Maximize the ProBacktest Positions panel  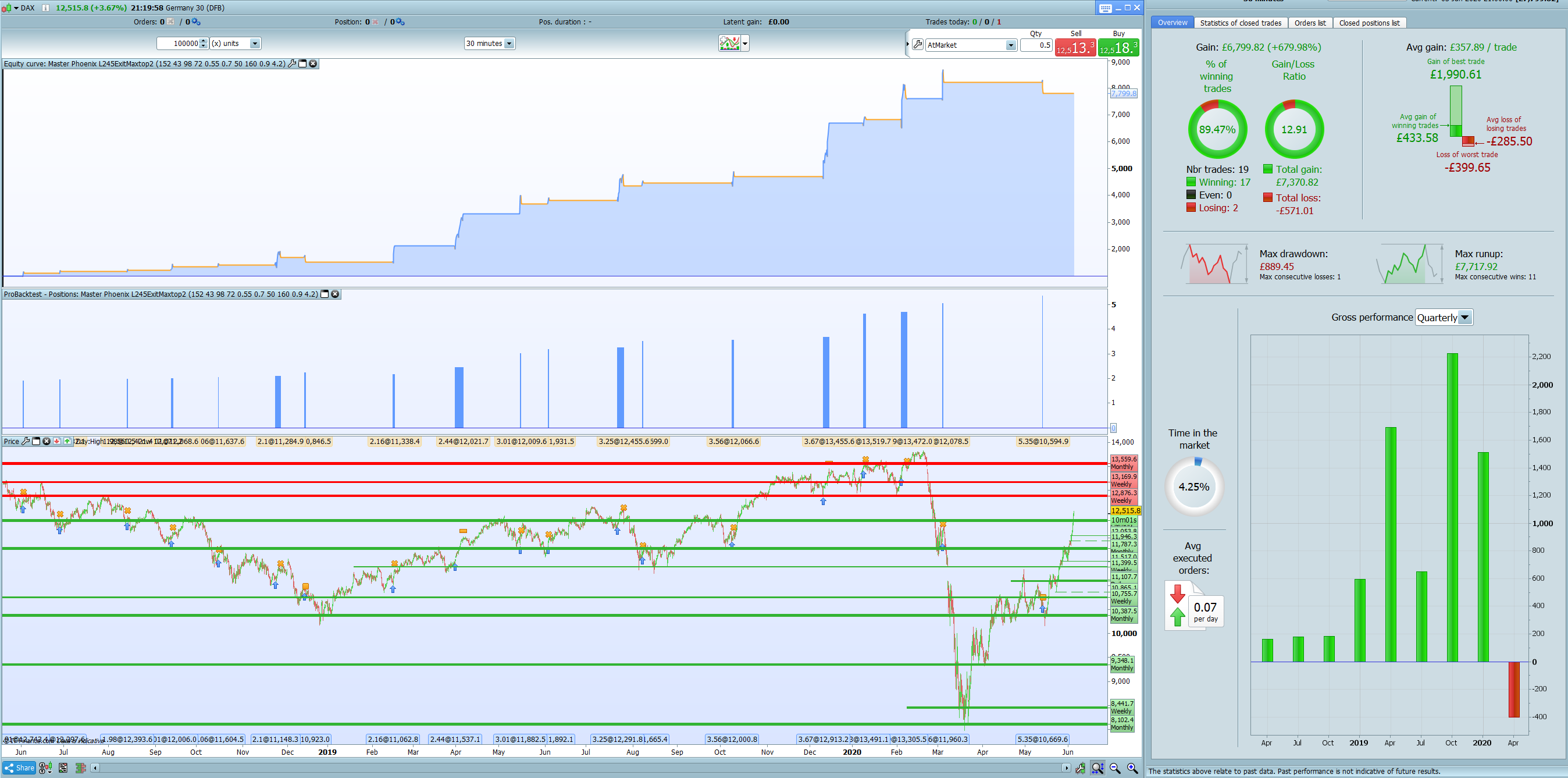(325, 294)
